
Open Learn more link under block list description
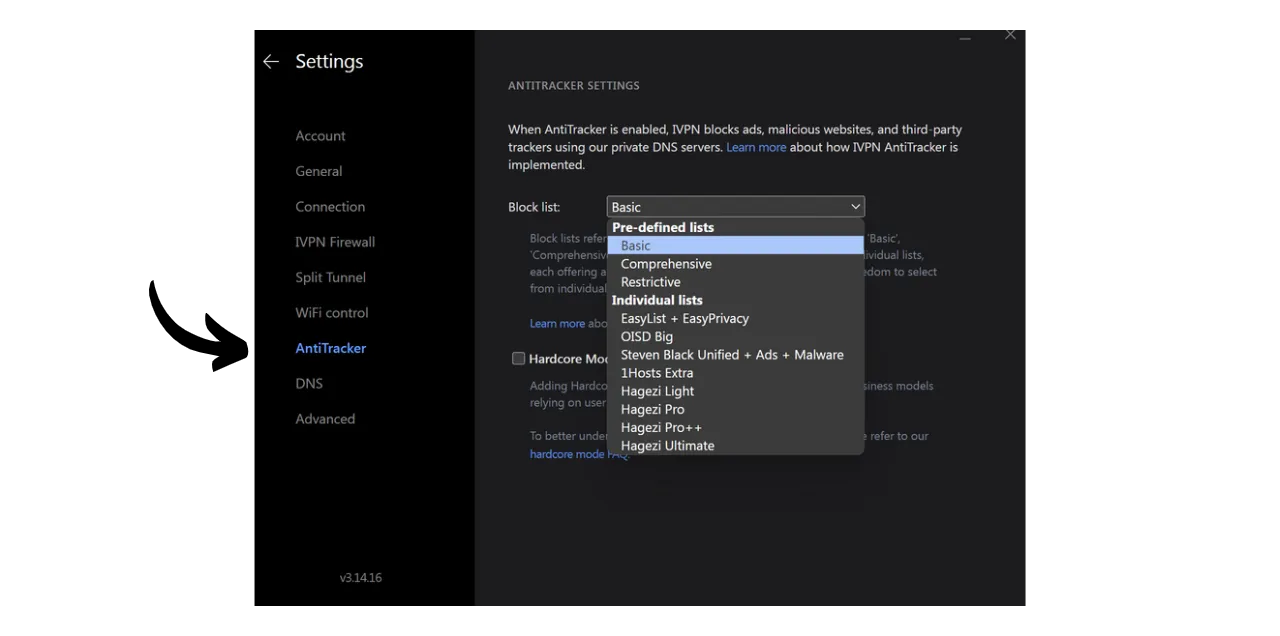557,324
